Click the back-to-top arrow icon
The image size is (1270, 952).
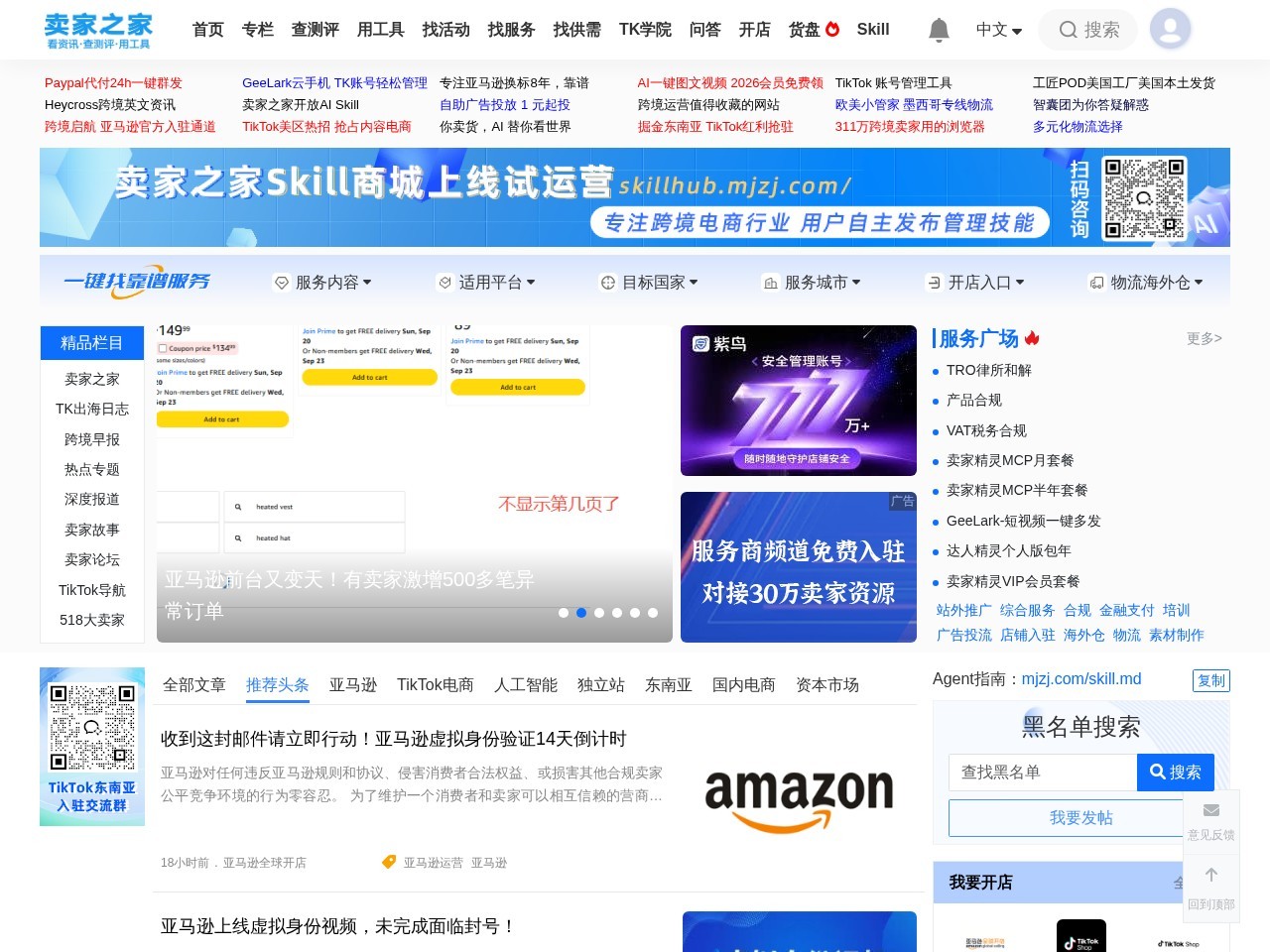point(1210,875)
